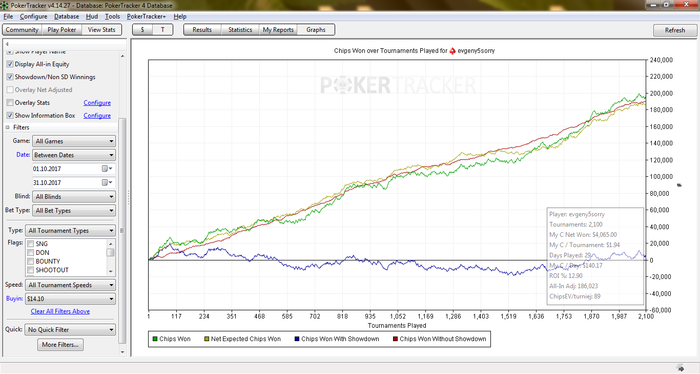Viewport: 700px width, 374px height.
Task: Open calendar picker for 31.10.2017 date
Action: (107, 183)
